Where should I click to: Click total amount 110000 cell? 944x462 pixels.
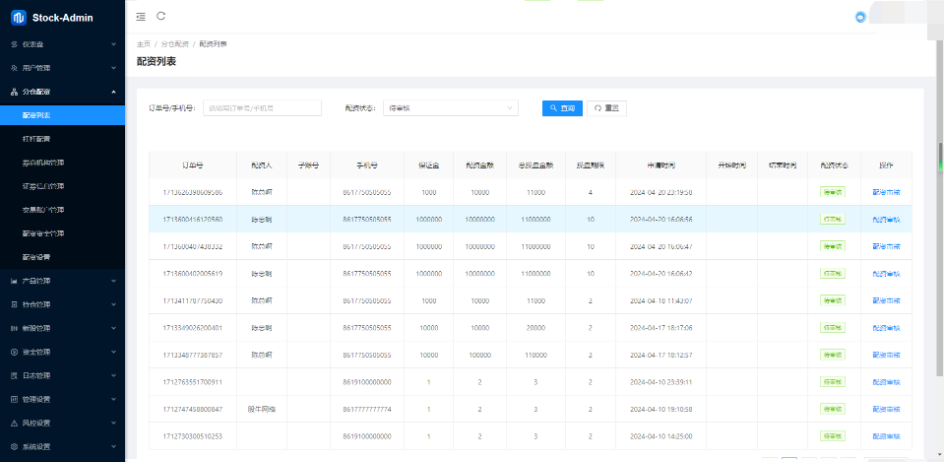click(536, 355)
